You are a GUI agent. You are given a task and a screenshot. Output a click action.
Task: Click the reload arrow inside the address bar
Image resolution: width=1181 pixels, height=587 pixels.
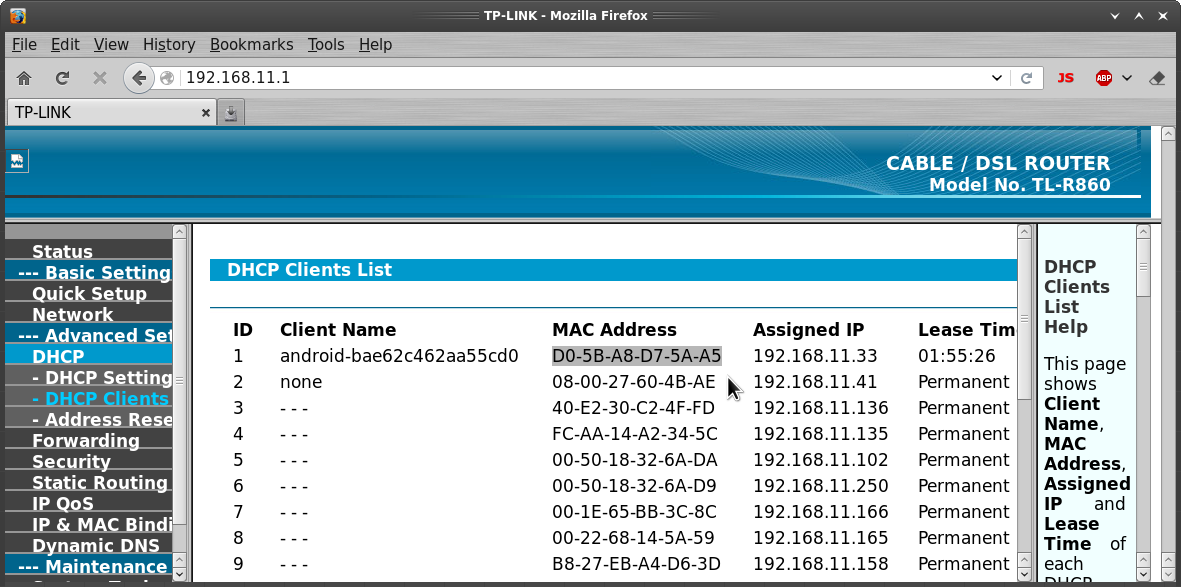[1026, 78]
